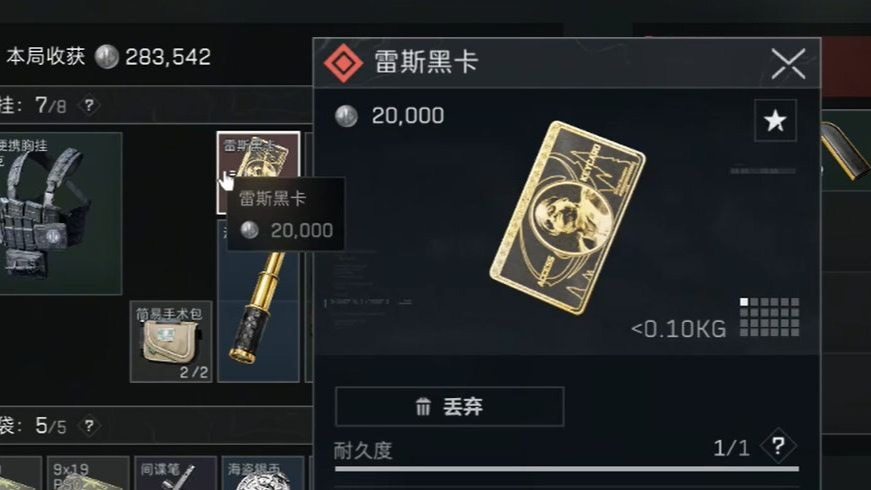Click the 耐久度 durability progress bar
Screen dimensions: 871x490
[x=567, y=469]
